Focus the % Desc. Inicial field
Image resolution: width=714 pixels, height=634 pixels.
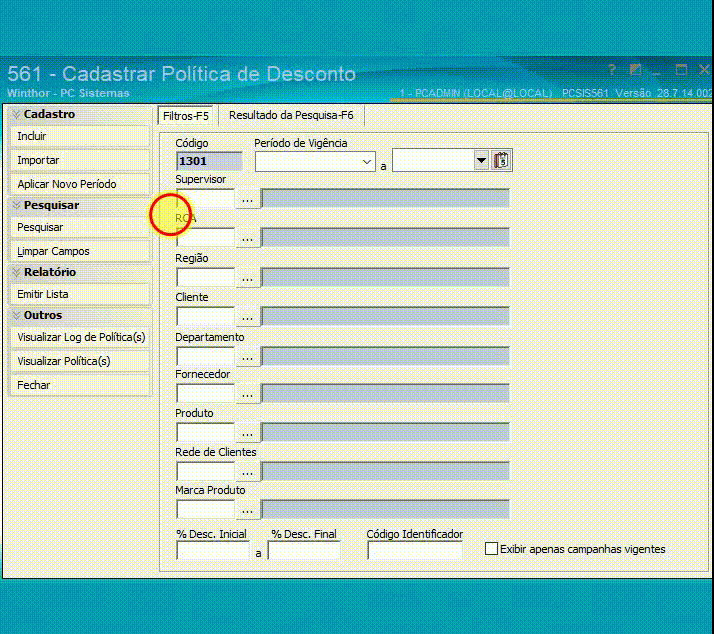click(x=213, y=551)
